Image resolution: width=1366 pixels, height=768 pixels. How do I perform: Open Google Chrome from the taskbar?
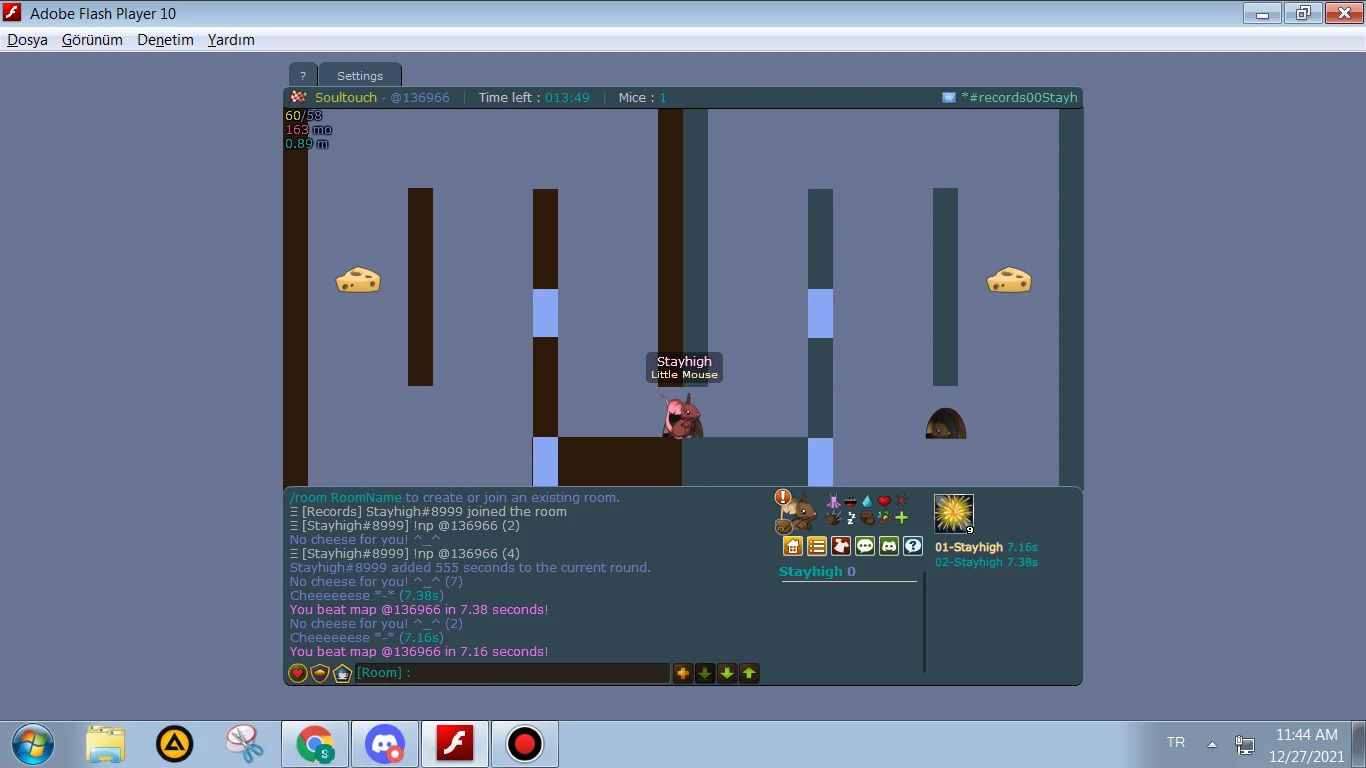click(x=315, y=744)
